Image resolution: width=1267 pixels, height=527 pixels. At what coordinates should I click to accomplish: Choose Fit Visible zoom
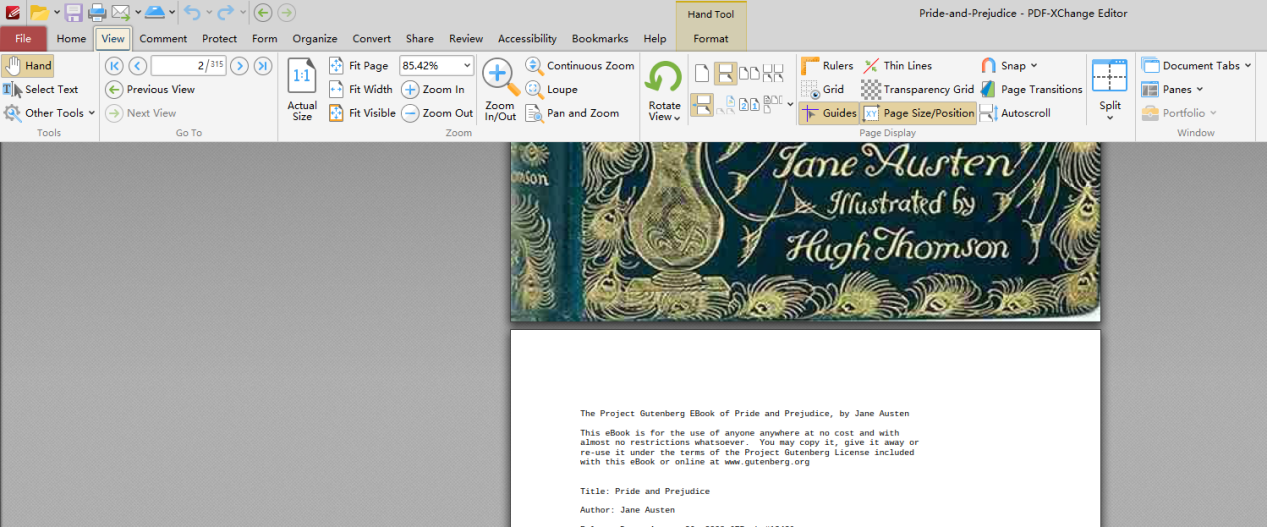[x=363, y=113]
